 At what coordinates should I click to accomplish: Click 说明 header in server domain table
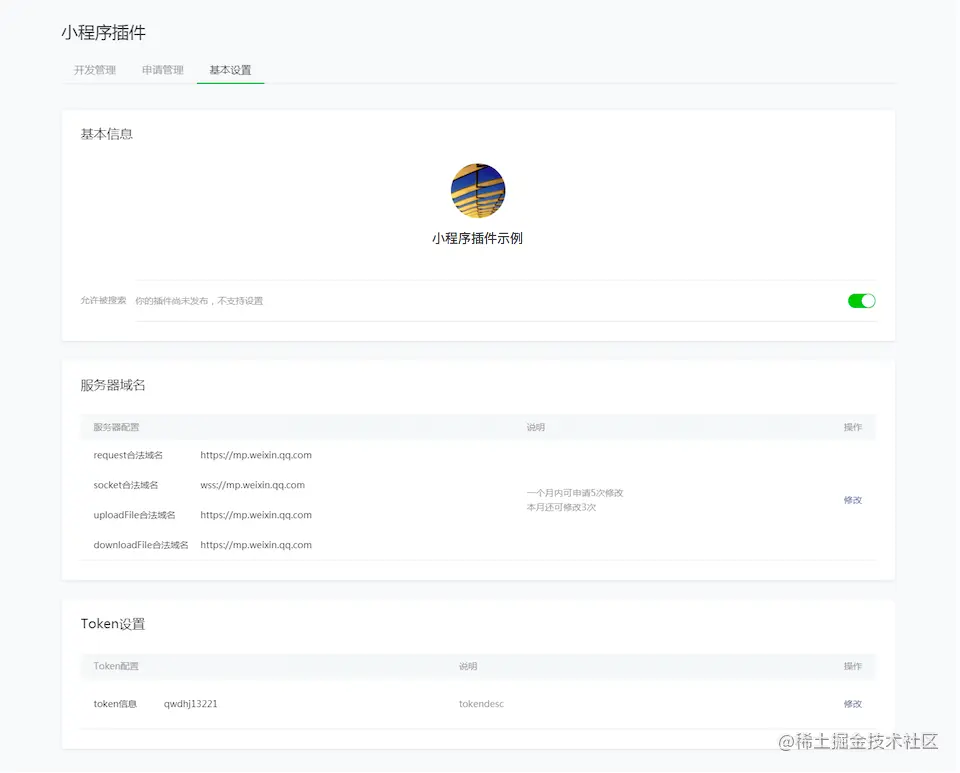point(536,427)
